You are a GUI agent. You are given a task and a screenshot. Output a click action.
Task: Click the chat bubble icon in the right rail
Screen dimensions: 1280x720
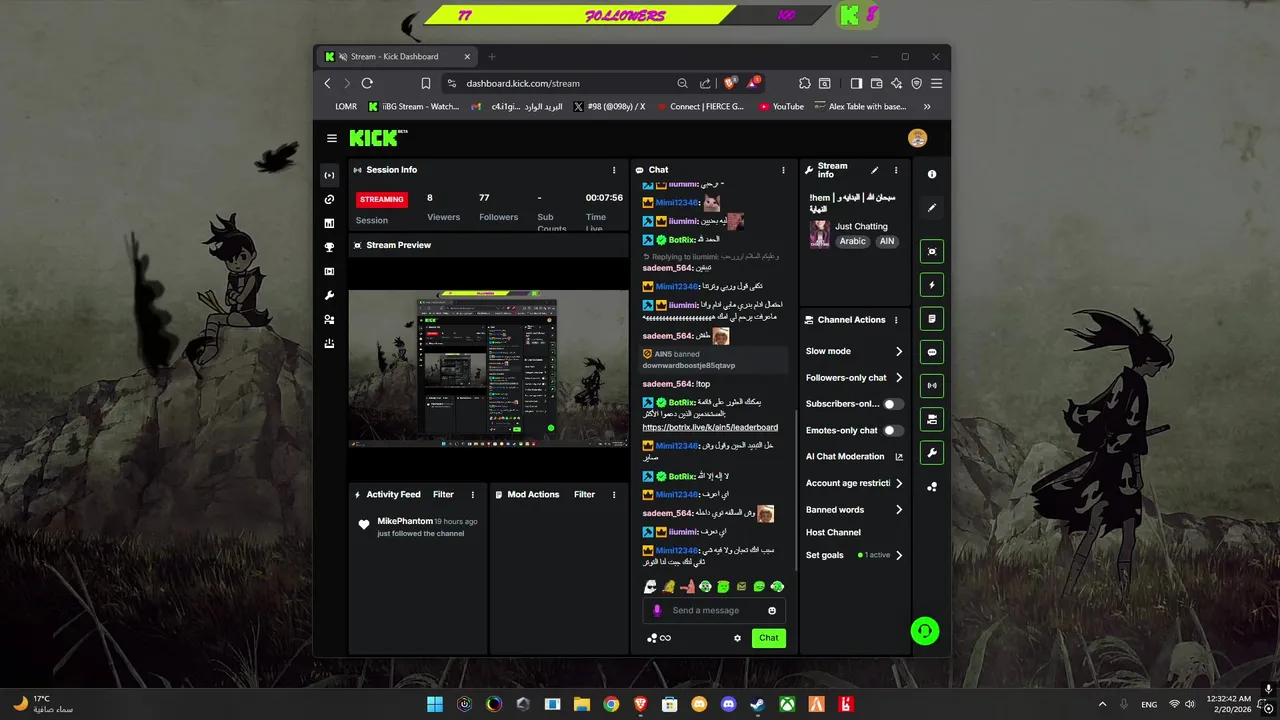click(932, 352)
